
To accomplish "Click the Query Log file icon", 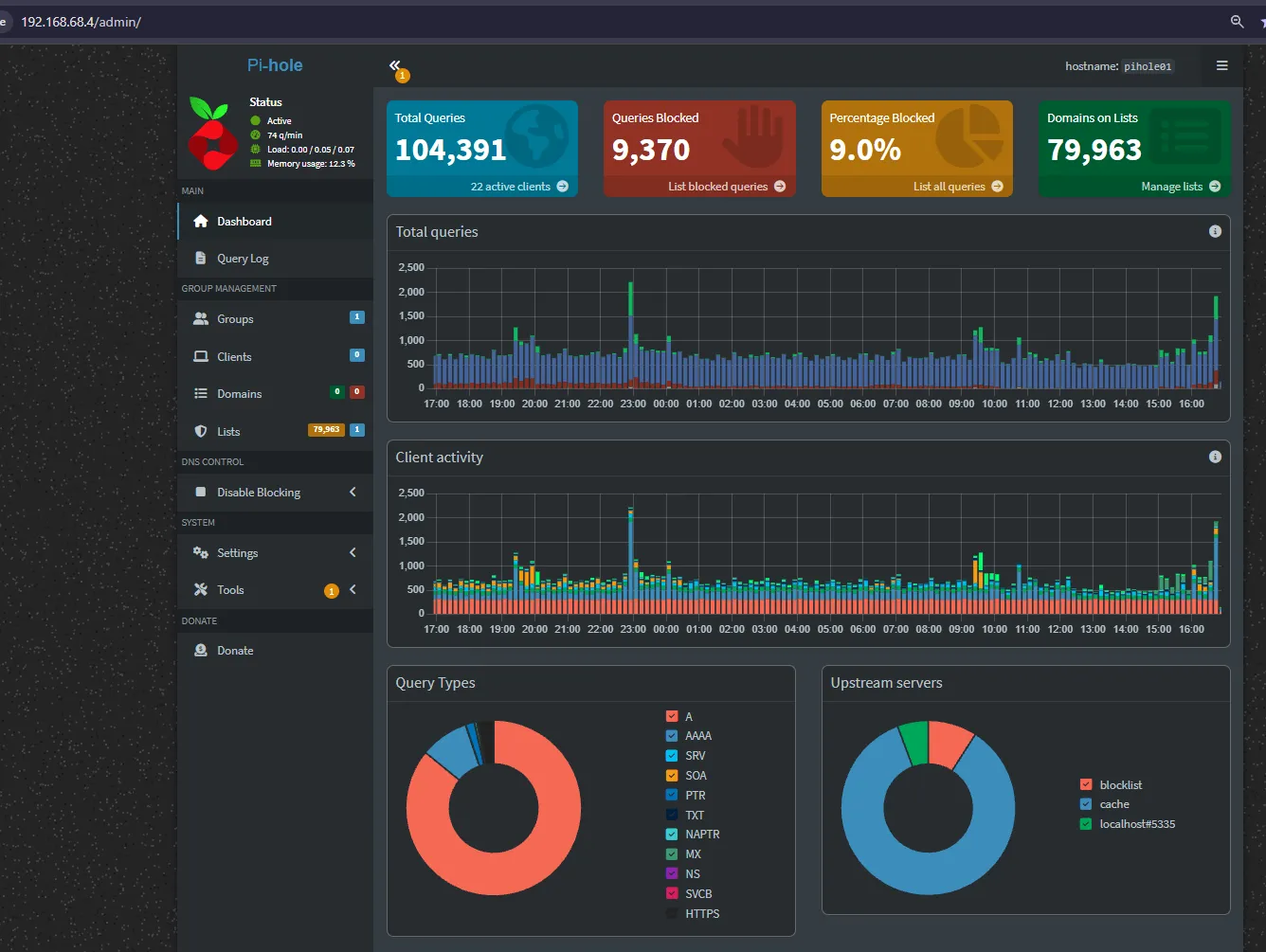I will pos(200,258).
